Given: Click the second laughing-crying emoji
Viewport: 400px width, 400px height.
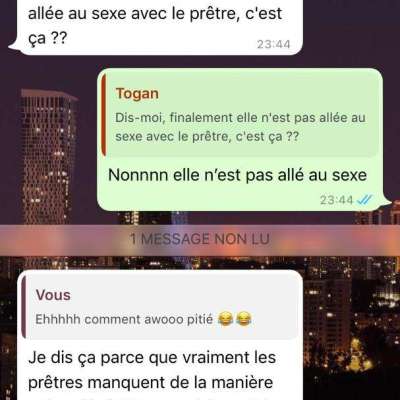Looking at the screenshot, I should tap(243, 319).
